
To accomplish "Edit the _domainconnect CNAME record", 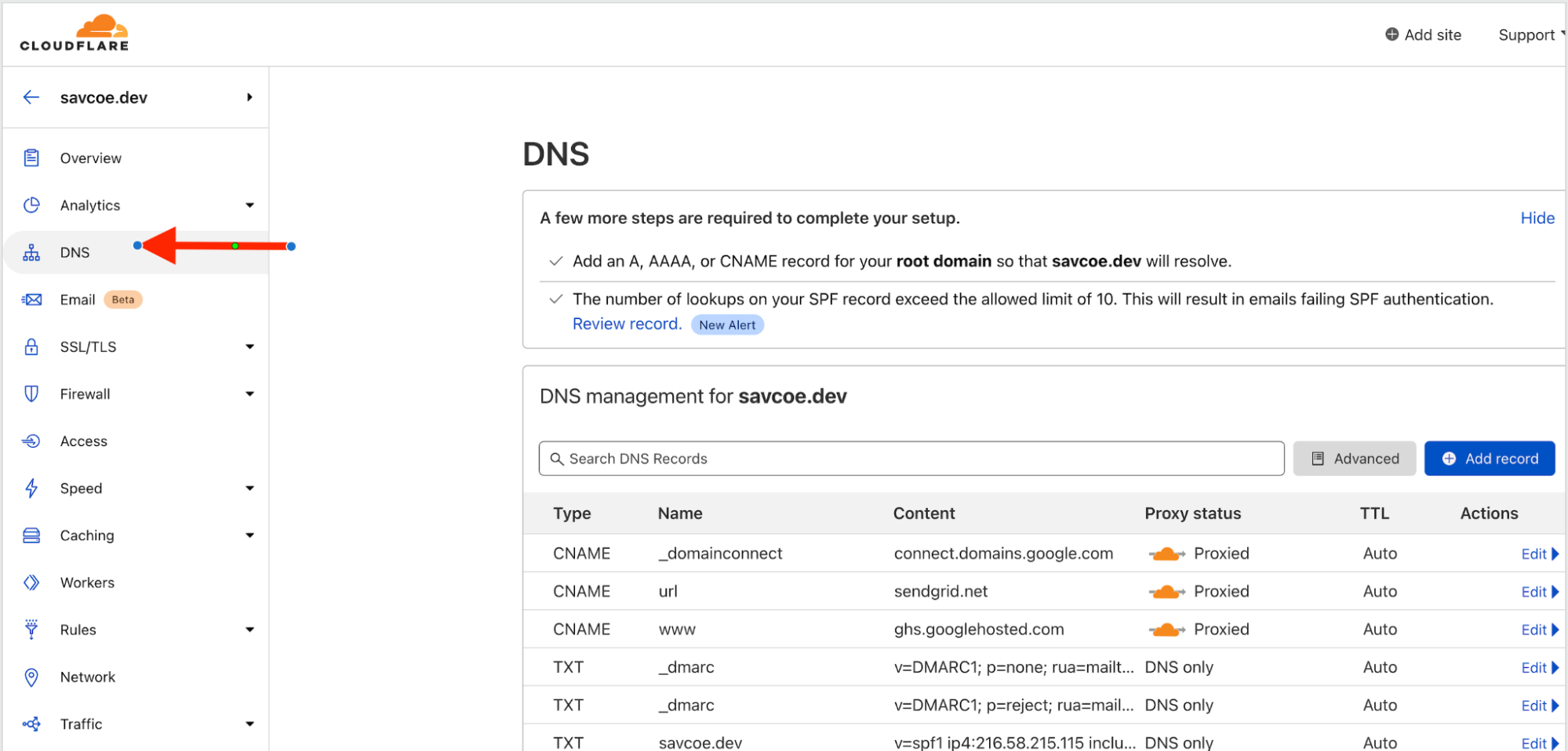I will click(x=1540, y=554).
